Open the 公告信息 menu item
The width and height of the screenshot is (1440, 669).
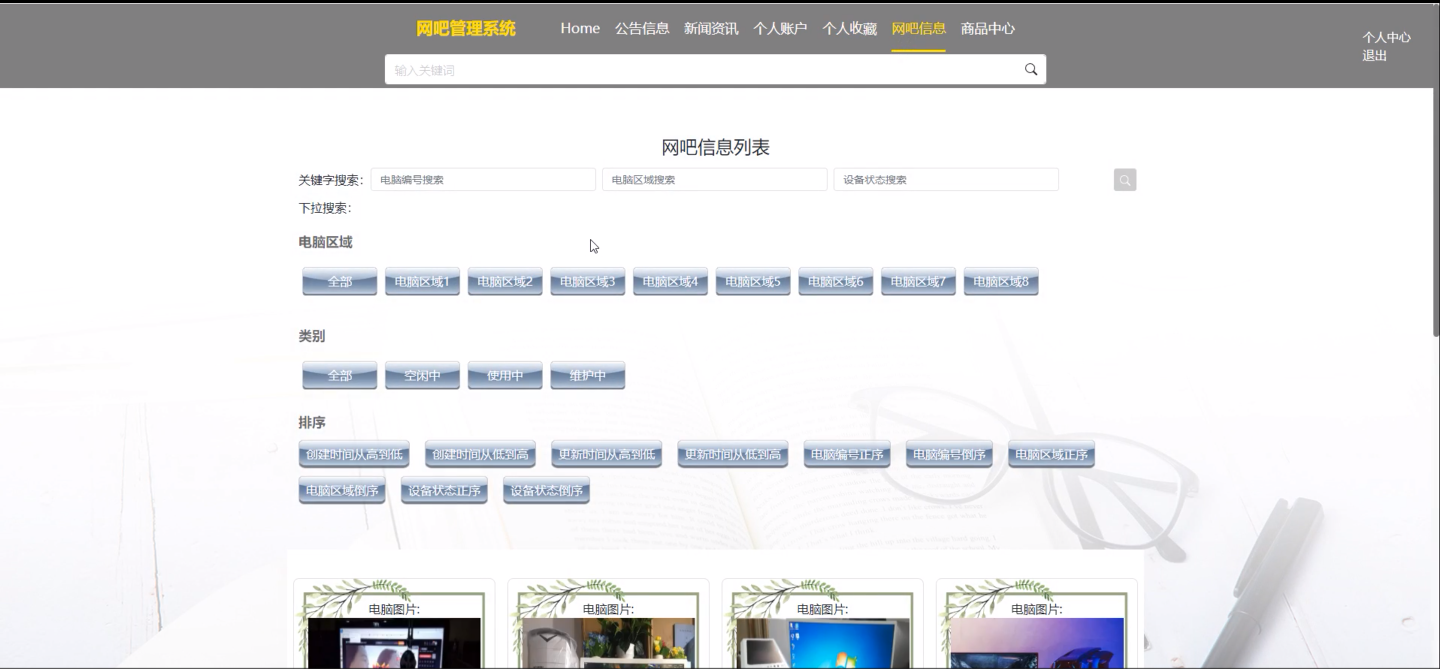click(642, 29)
